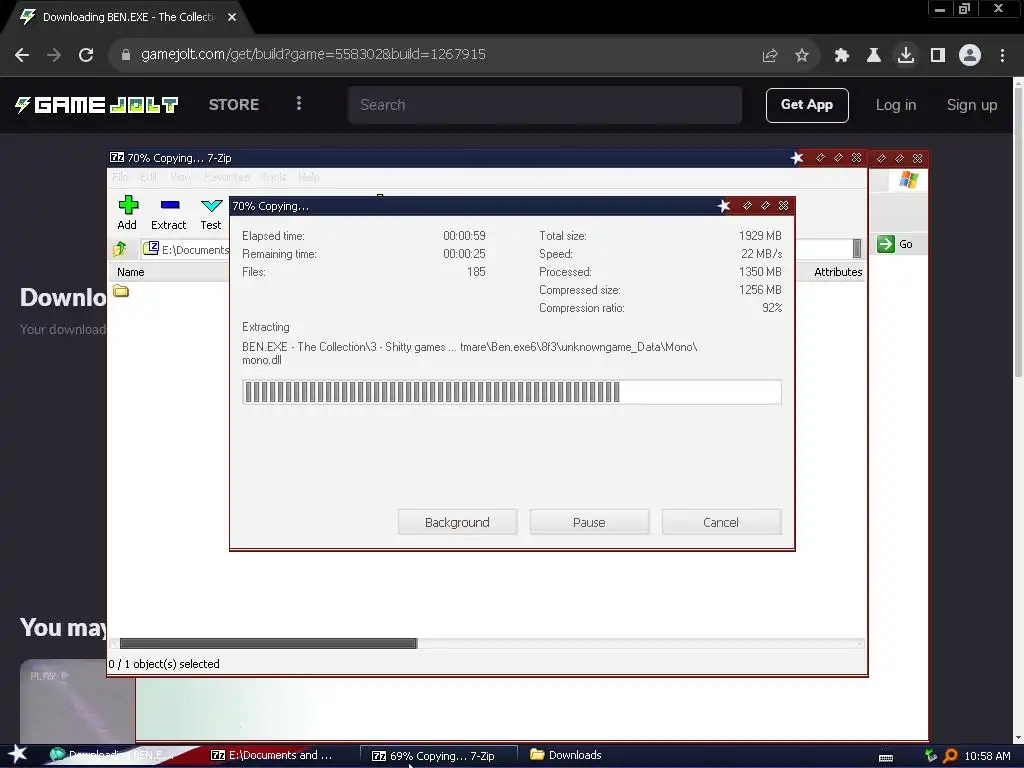Click the Chrome address bar URL

tap(313, 55)
